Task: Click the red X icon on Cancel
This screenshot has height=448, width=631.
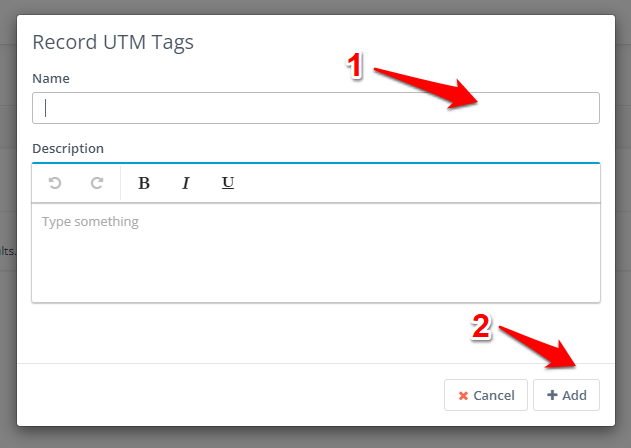Action: [x=463, y=396]
